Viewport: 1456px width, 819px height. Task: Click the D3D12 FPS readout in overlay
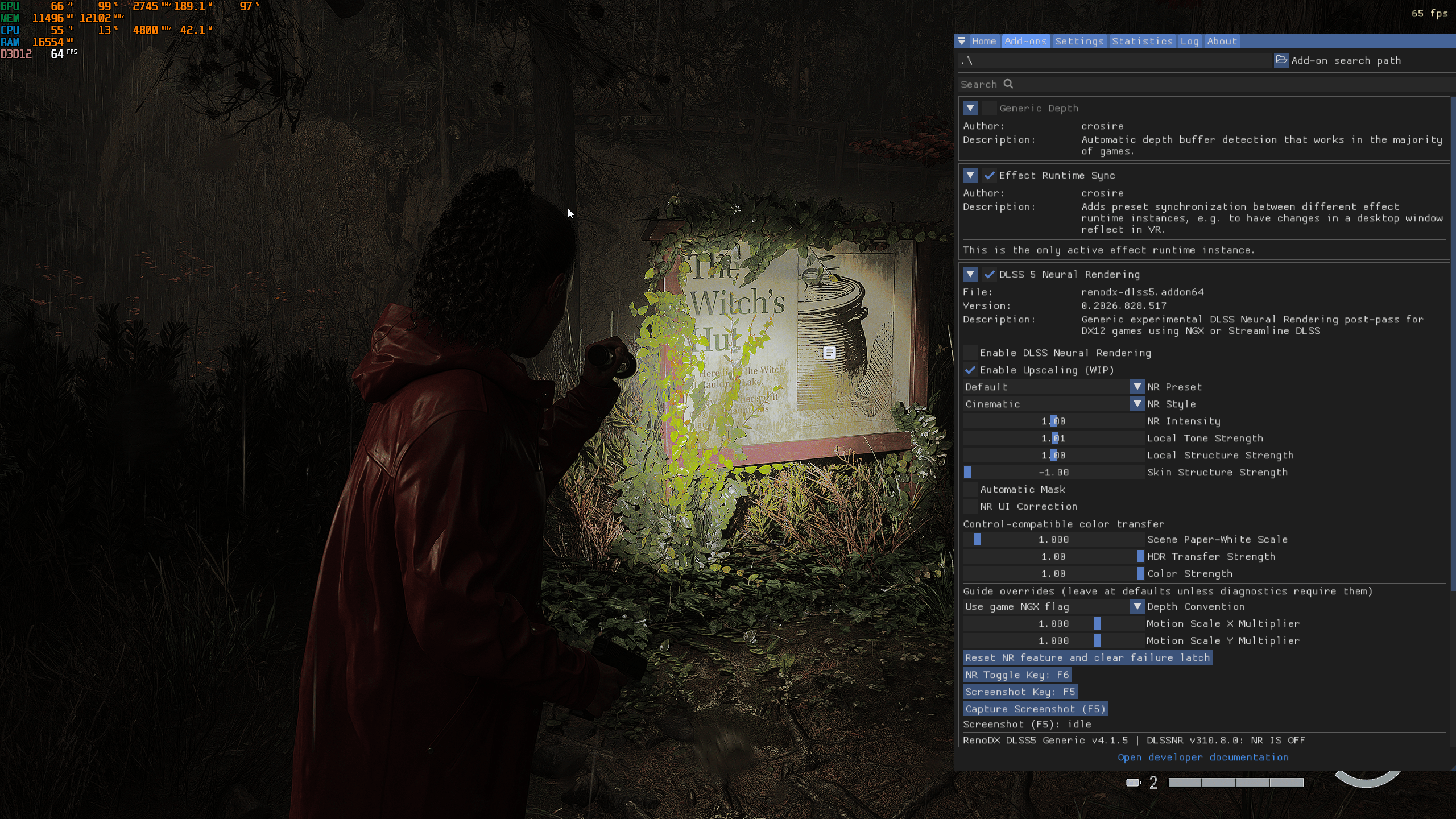coord(39,54)
